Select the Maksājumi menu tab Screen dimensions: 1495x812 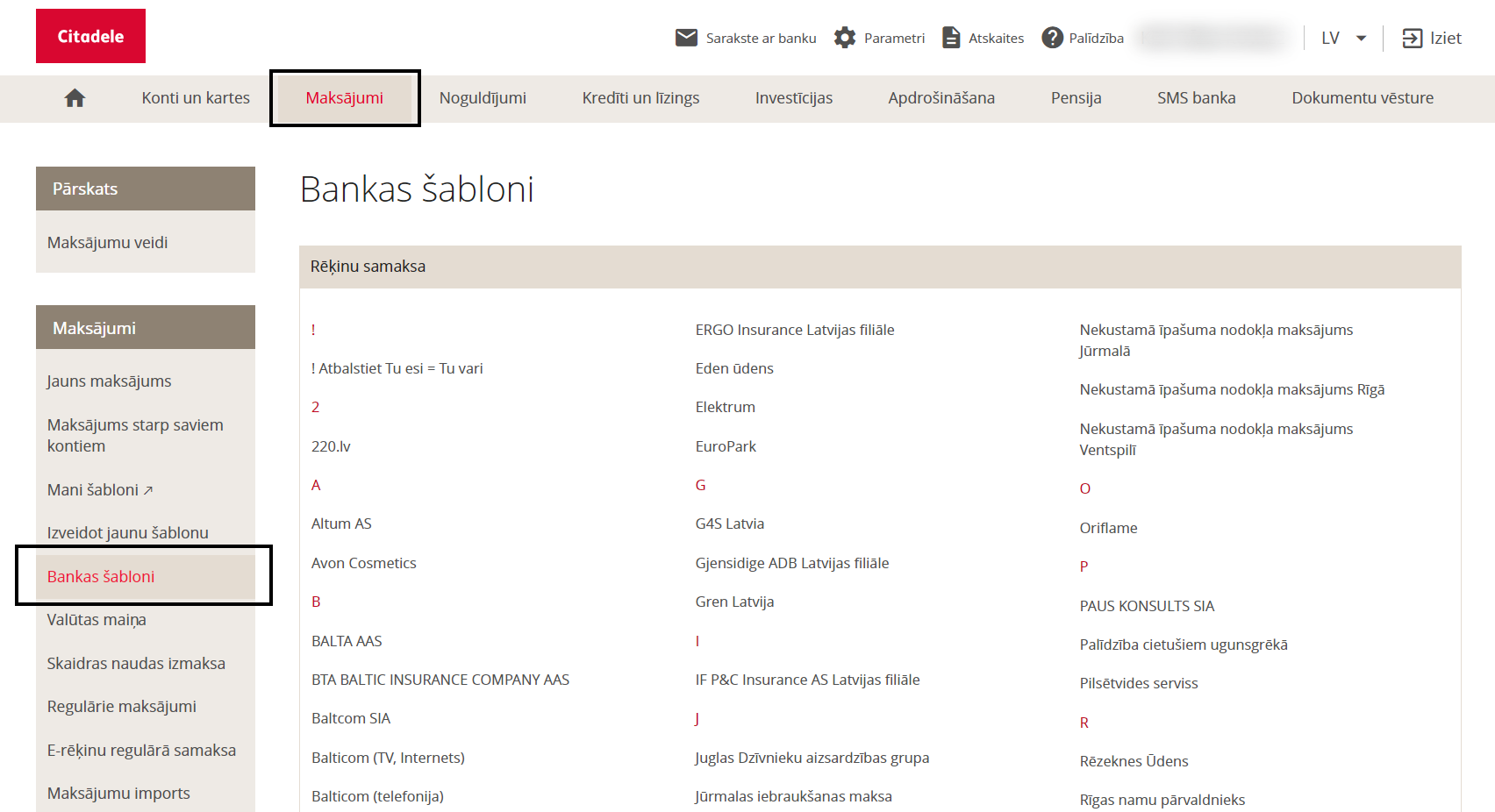[x=345, y=98]
